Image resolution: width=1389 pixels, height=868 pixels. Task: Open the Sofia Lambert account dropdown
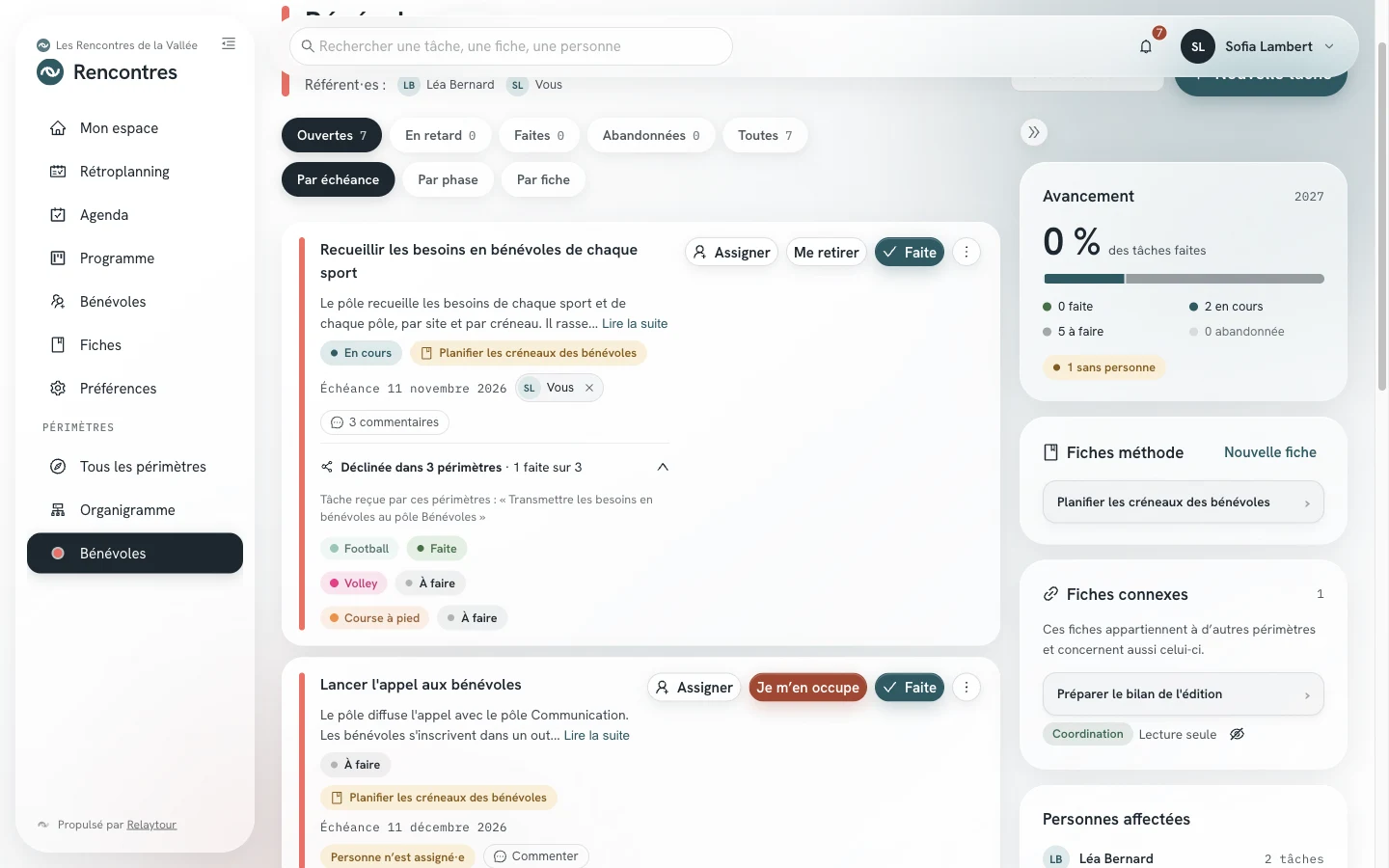[1259, 46]
